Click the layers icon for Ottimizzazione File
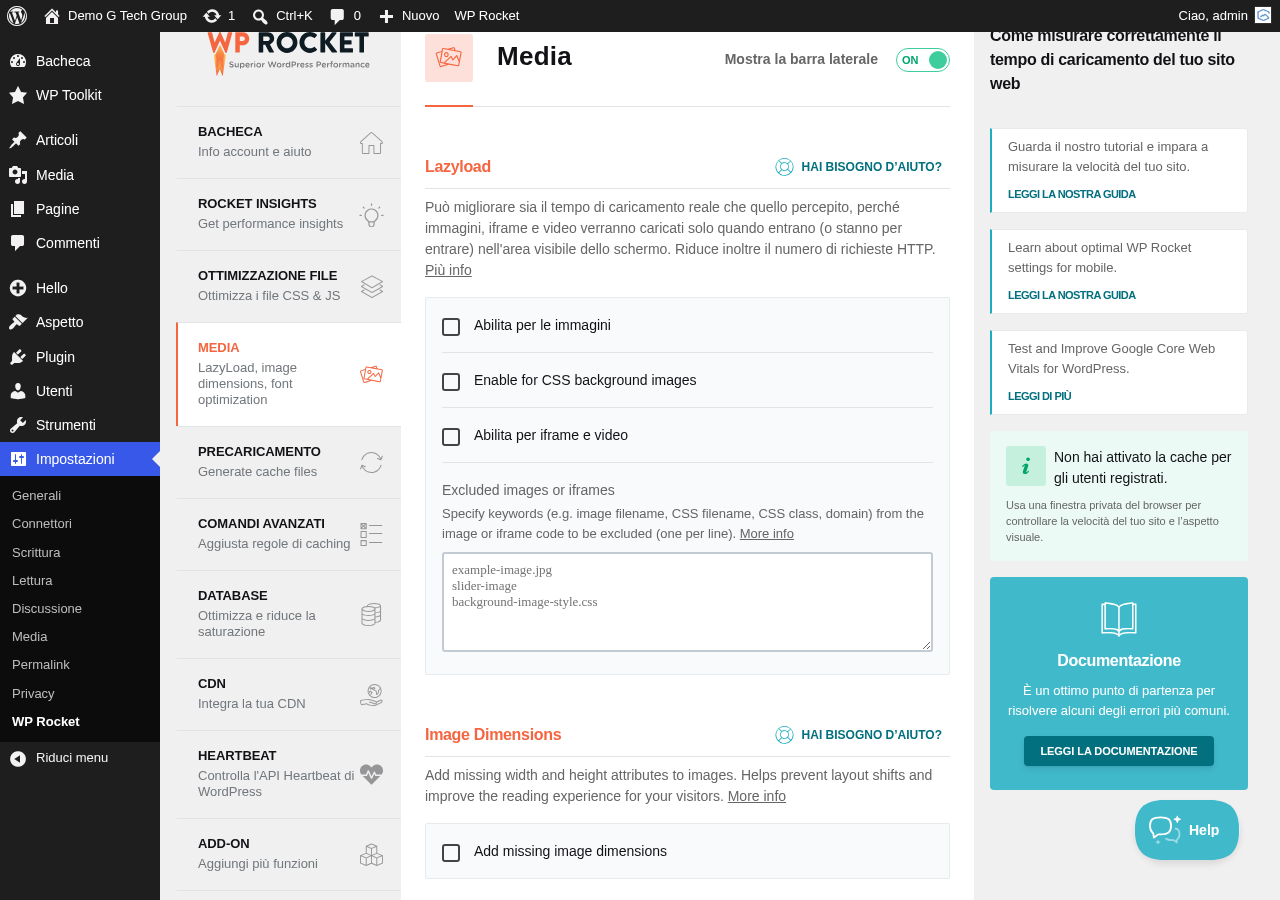 371,287
